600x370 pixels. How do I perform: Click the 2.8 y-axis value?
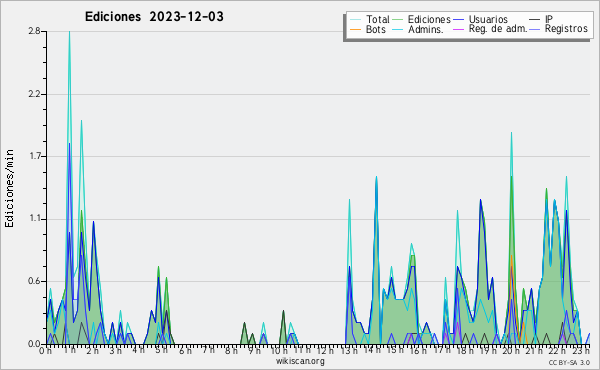(34, 31)
